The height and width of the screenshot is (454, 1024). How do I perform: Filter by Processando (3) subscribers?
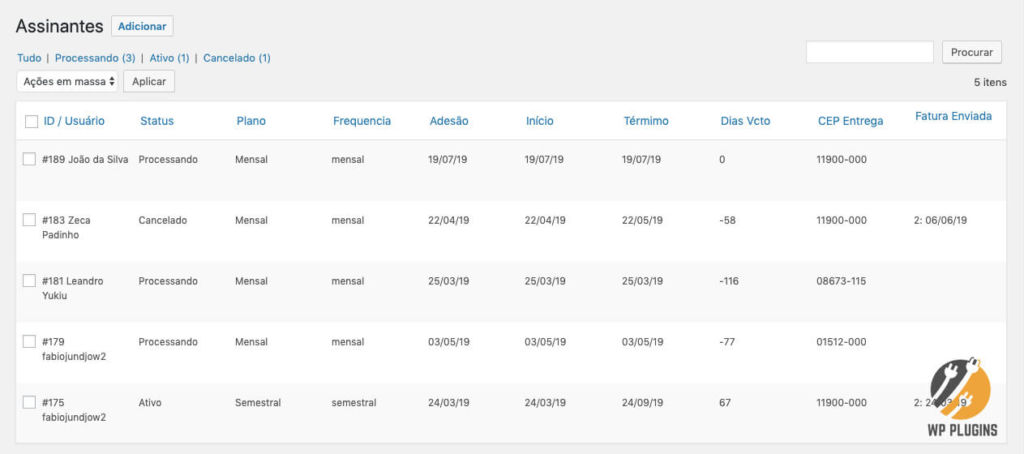(x=95, y=58)
